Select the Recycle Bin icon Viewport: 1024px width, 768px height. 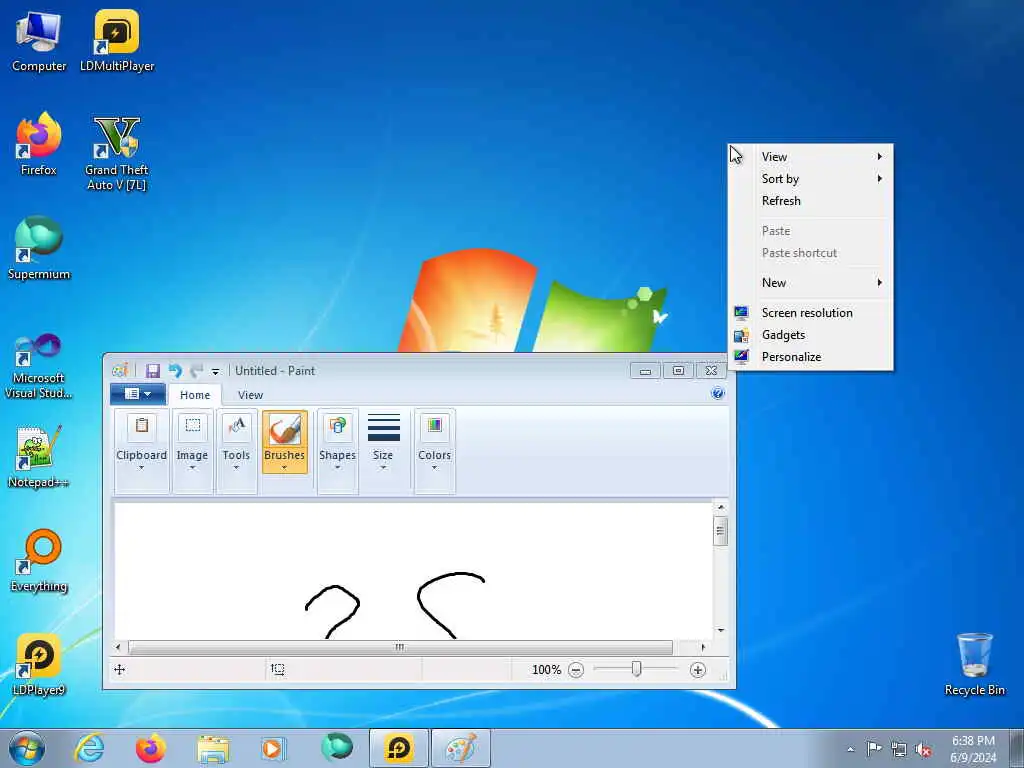point(974,664)
